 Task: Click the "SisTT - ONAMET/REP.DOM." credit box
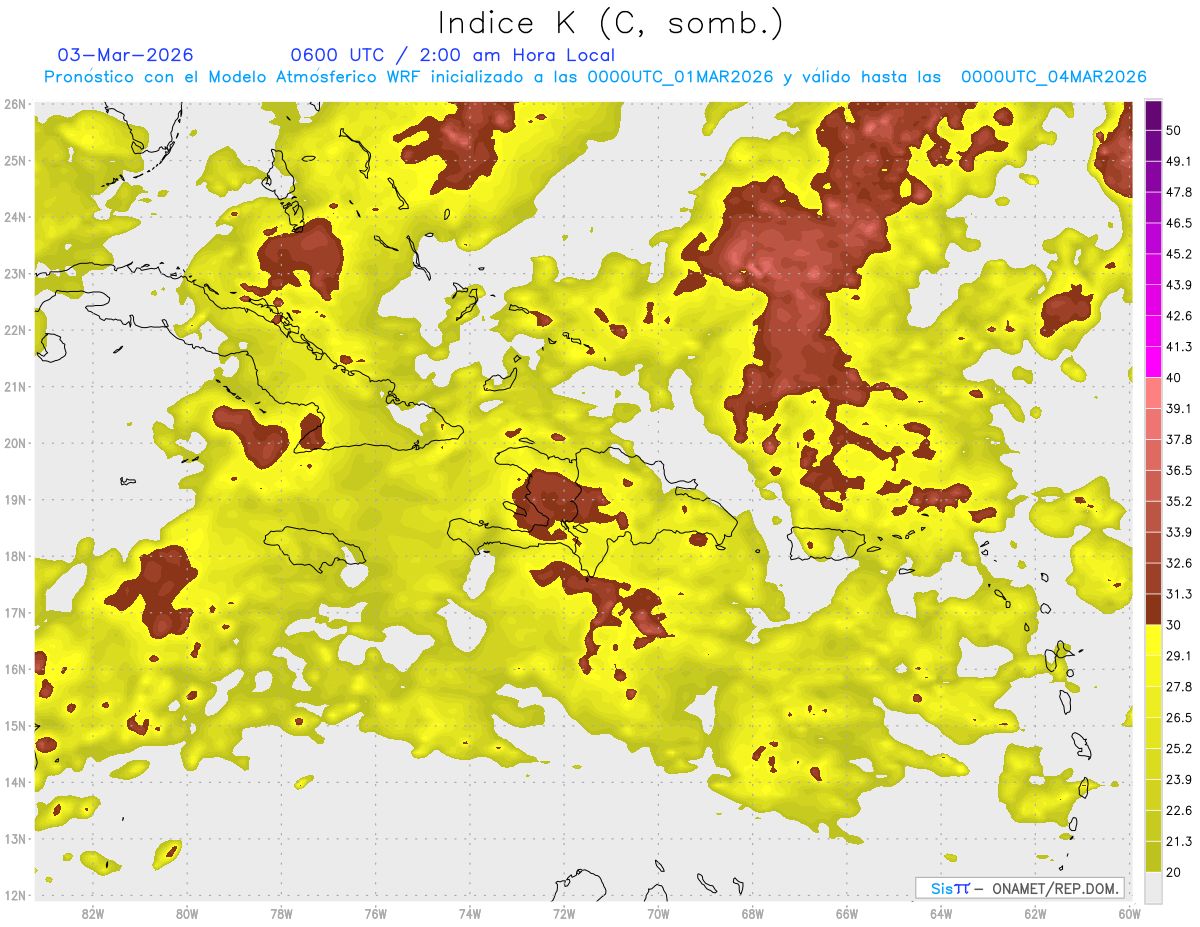pos(1020,888)
